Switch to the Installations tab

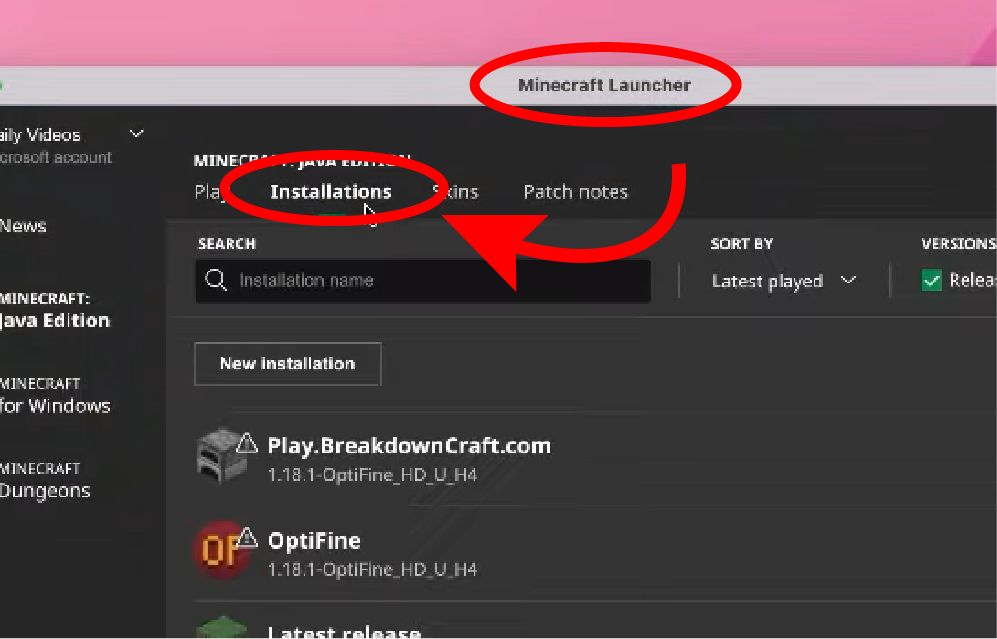(331, 191)
